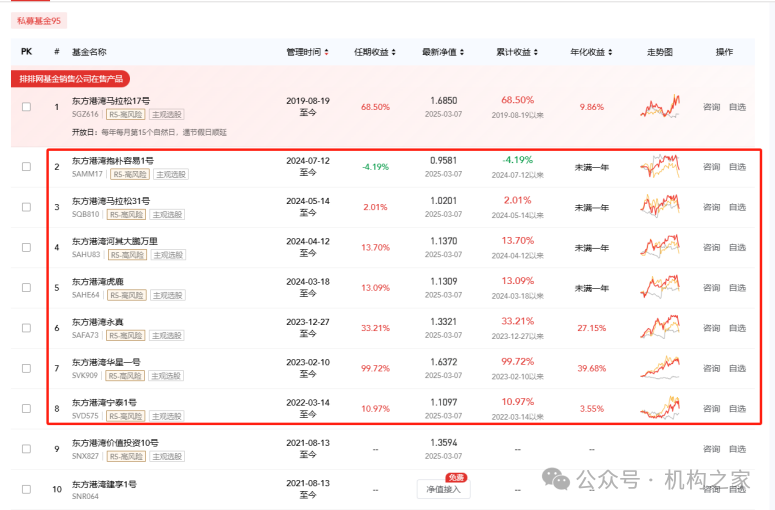This screenshot has height=510, width=775.
Task: Sort by 任期收益 column
Action: pos(375,52)
